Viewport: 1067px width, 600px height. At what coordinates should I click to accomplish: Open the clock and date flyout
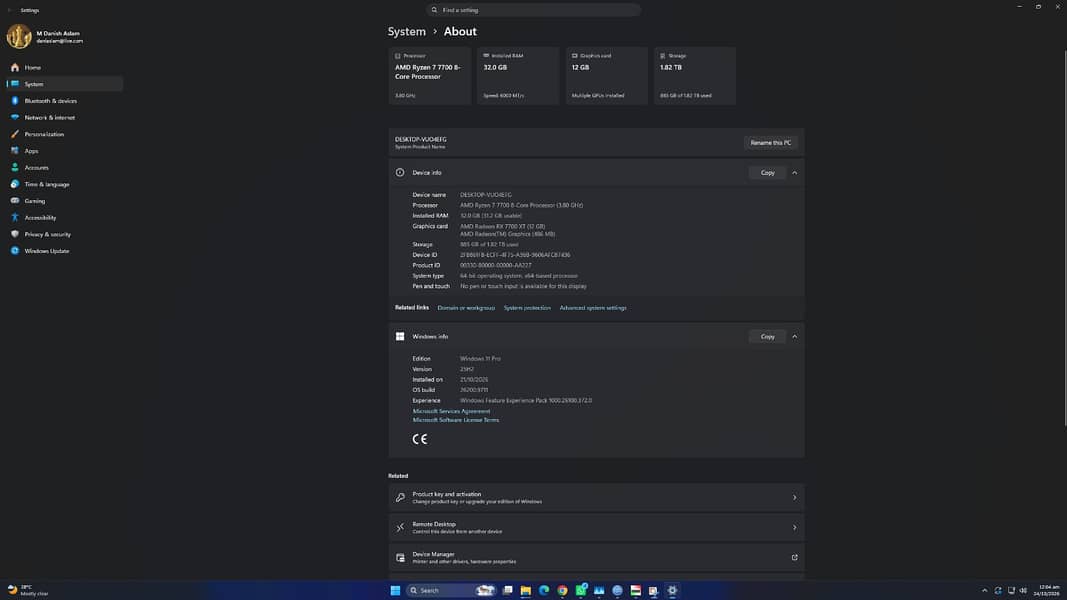(x=1047, y=590)
